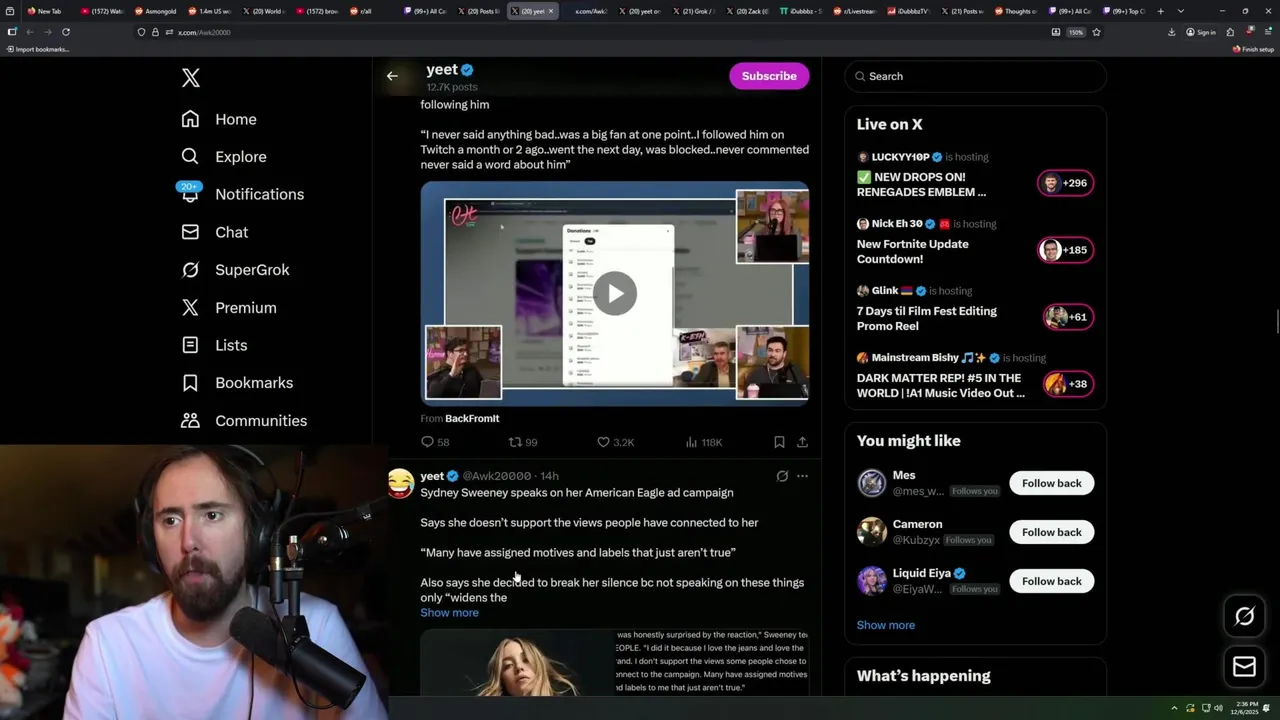Click the site security lock icon

[x=155, y=32]
